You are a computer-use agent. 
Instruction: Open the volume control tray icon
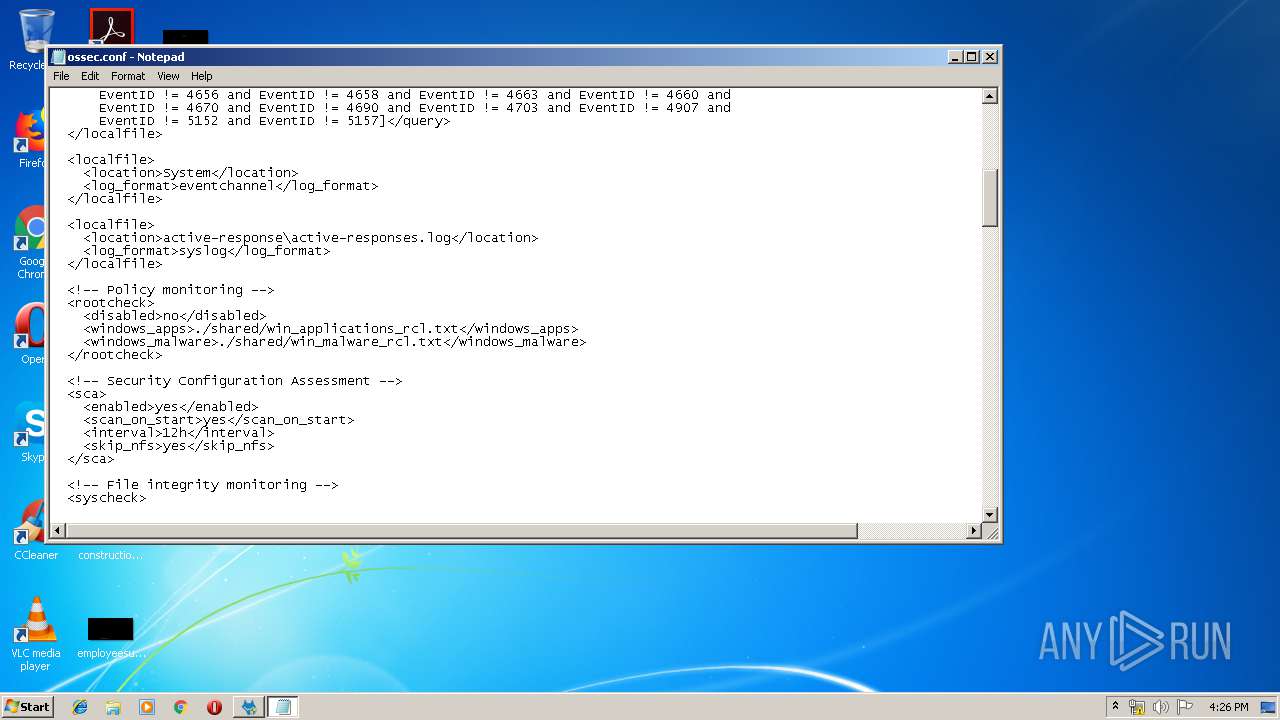click(x=1161, y=707)
